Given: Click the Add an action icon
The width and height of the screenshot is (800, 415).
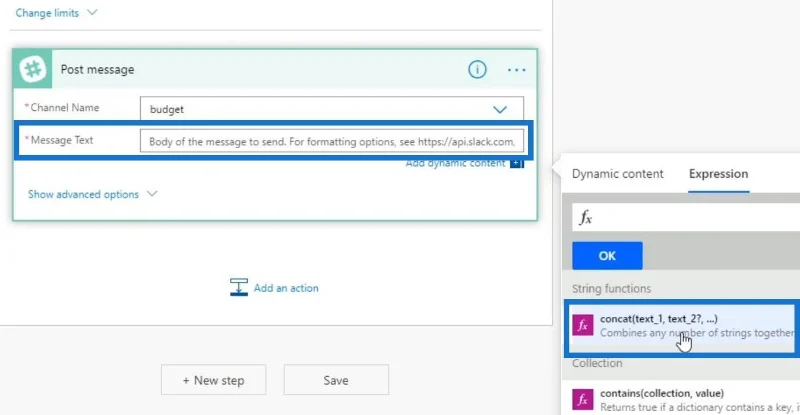Looking at the screenshot, I should coord(238,287).
